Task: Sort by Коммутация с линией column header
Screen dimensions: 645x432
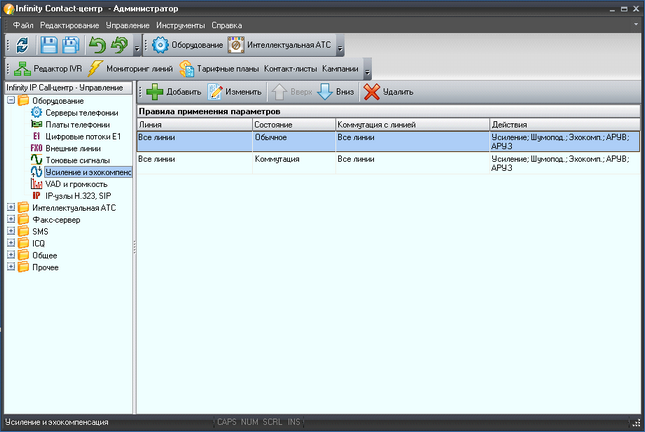Action: coord(413,125)
